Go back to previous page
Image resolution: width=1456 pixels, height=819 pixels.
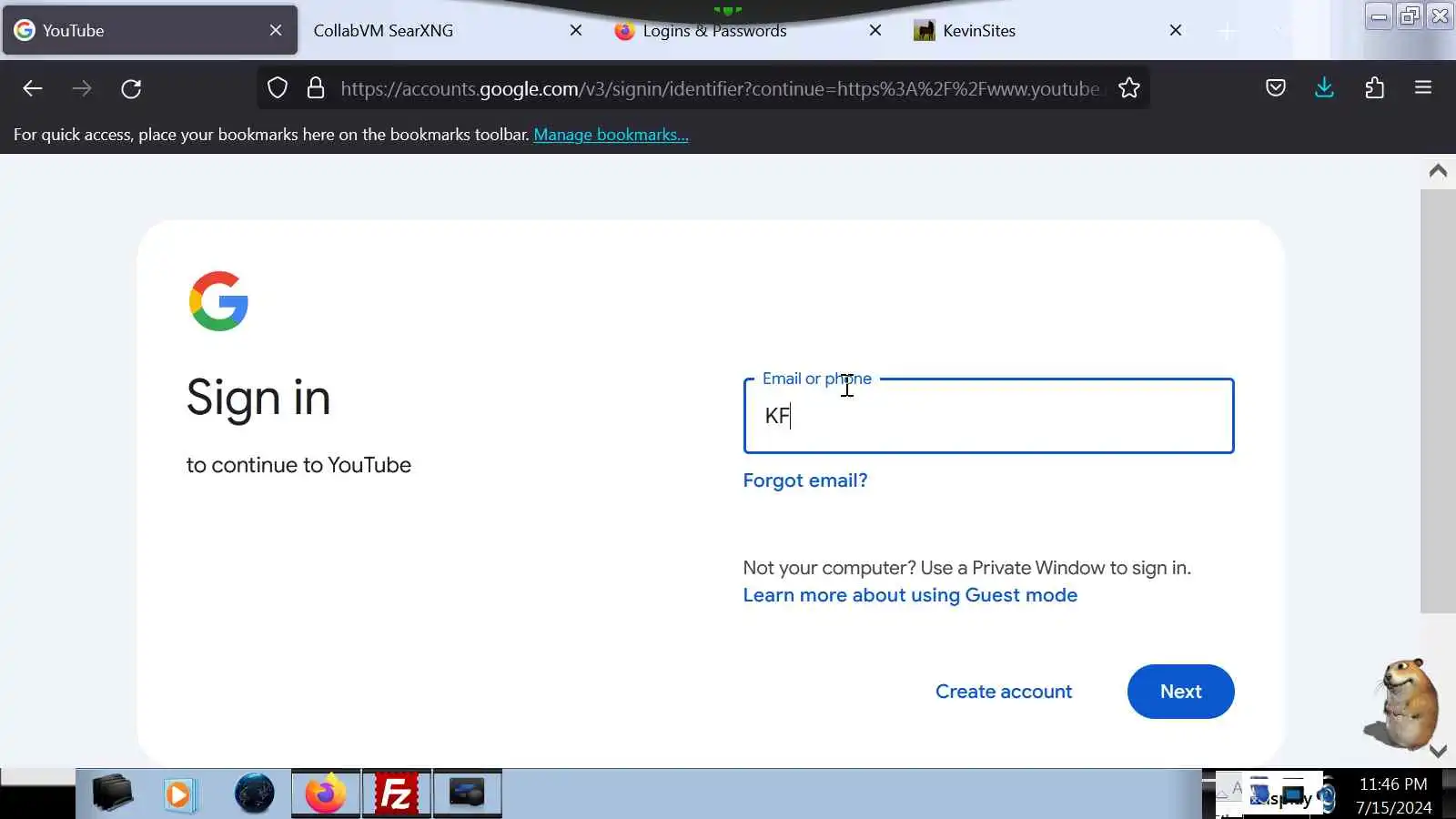pos(33,88)
